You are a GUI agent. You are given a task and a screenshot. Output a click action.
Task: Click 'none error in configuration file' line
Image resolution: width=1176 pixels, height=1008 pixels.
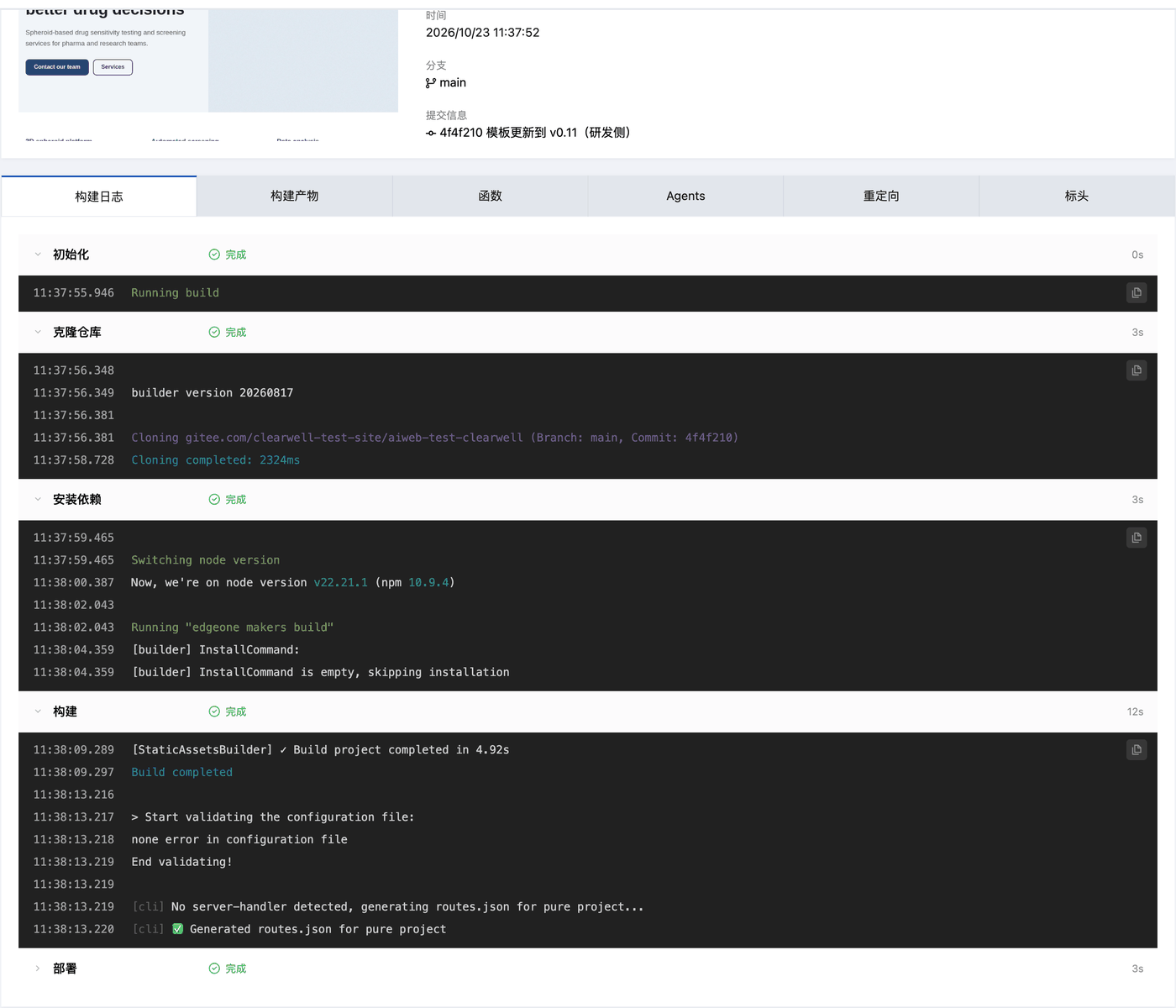click(239, 840)
